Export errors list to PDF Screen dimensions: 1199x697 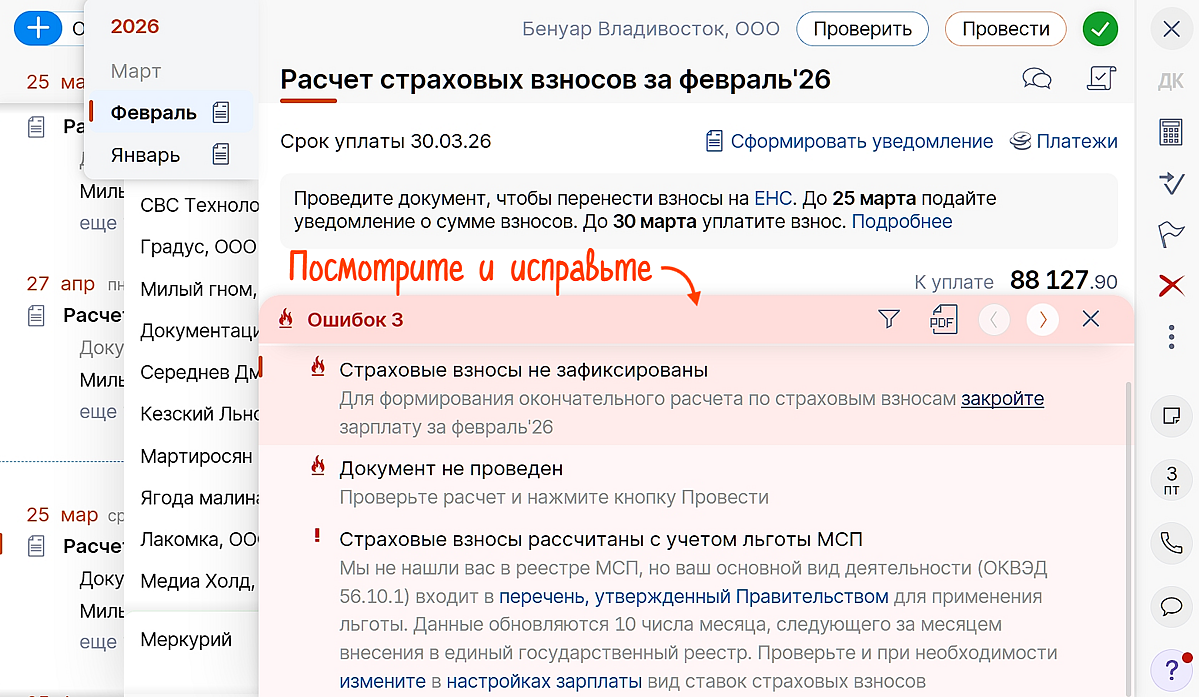943,319
